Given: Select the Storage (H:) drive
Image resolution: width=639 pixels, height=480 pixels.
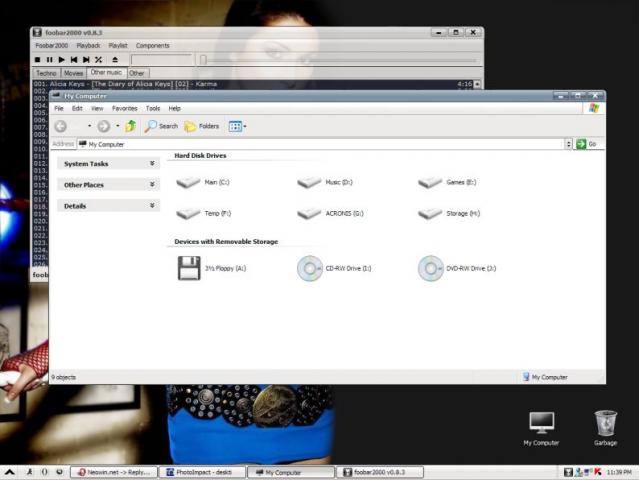Looking at the screenshot, I should pyautogui.click(x=449, y=214).
